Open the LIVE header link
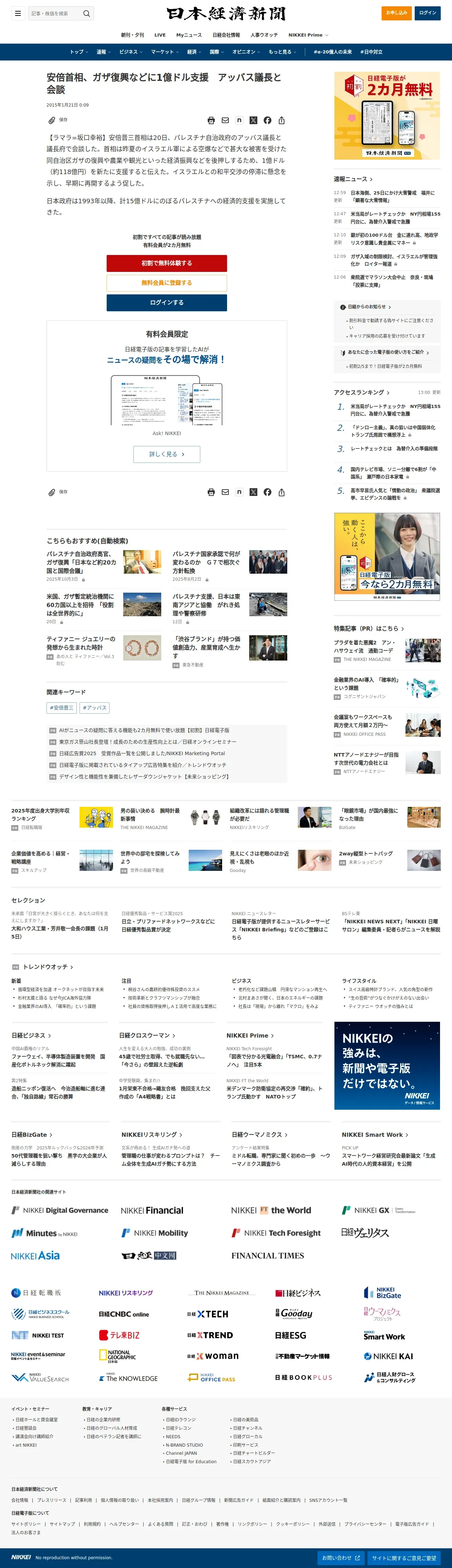The width and height of the screenshot is (452, 1568). (x=160, y=35)
